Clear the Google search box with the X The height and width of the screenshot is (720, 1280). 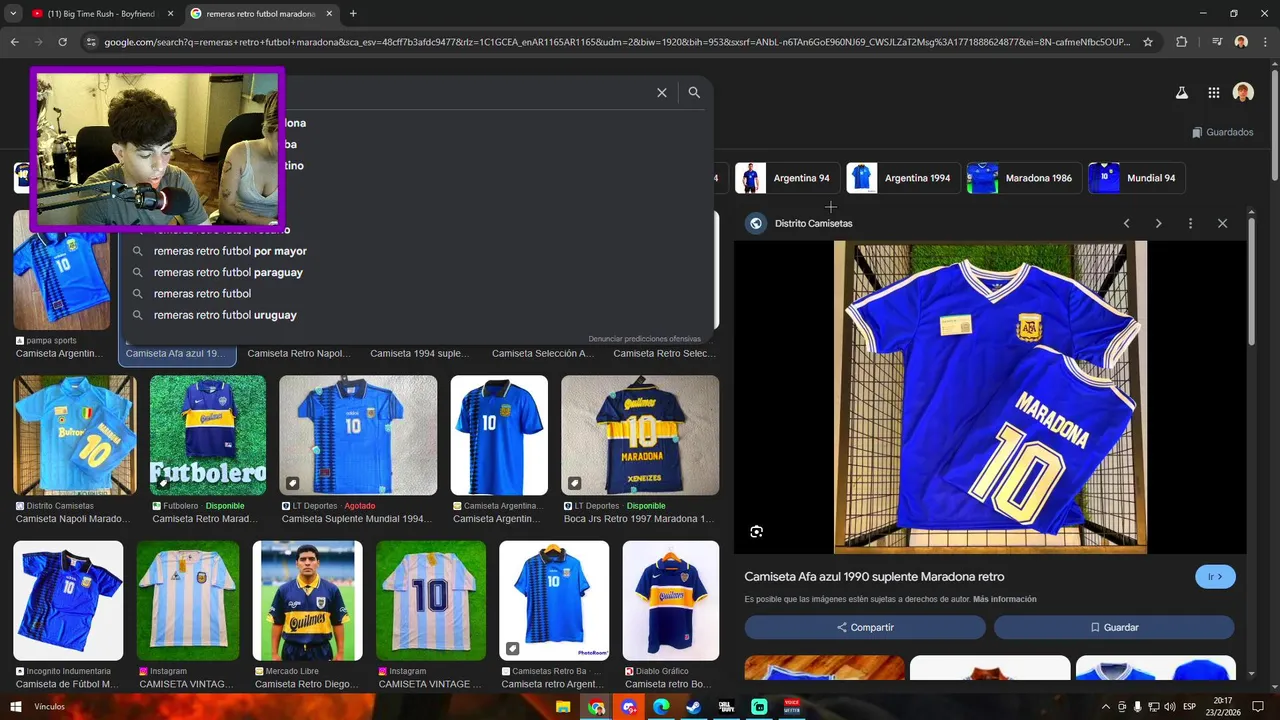(661, 92)
